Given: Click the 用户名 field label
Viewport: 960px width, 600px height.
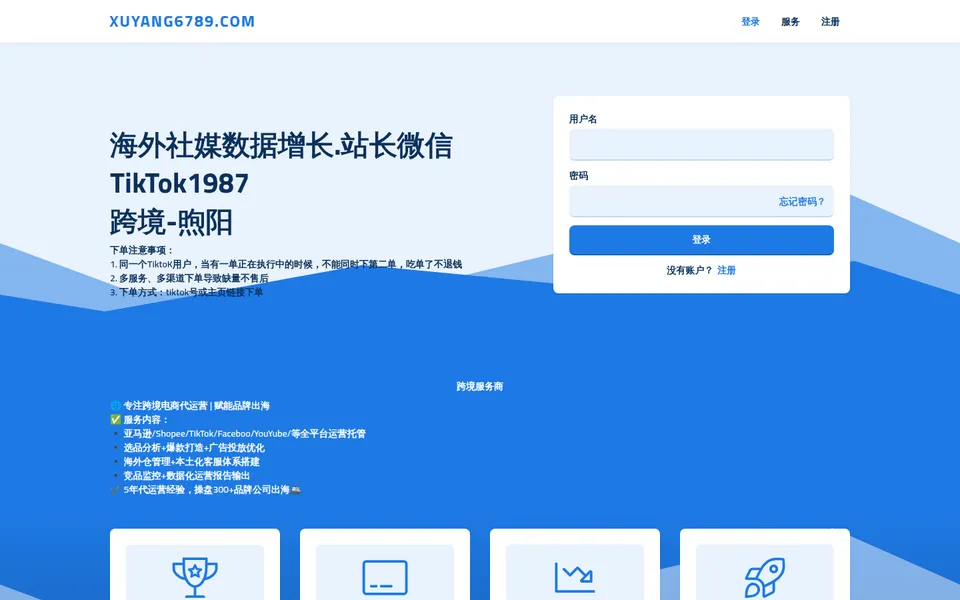Looking at the screenshot, I should (583, 119).
